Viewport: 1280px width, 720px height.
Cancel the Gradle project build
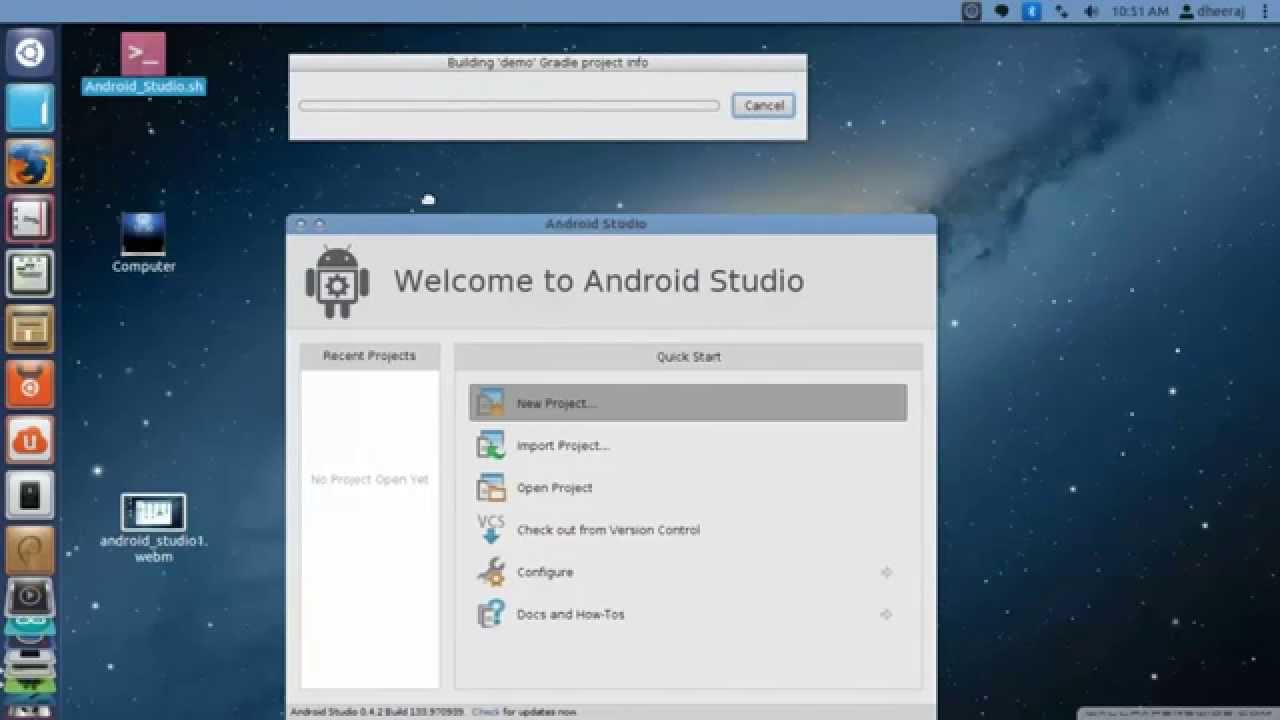pos(764,105)
